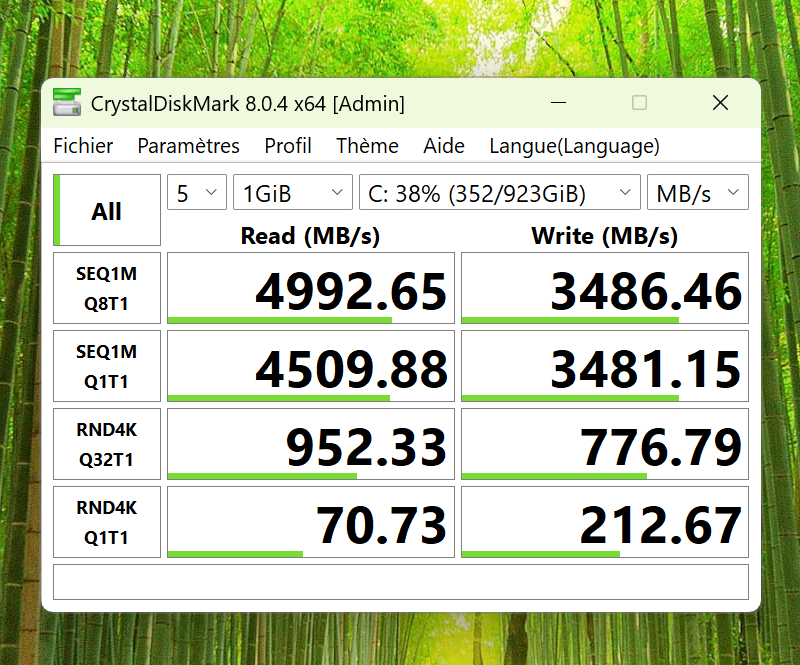
Task: Run the RND4K Q1T1 benchmark
Action: tap(106, 523)
